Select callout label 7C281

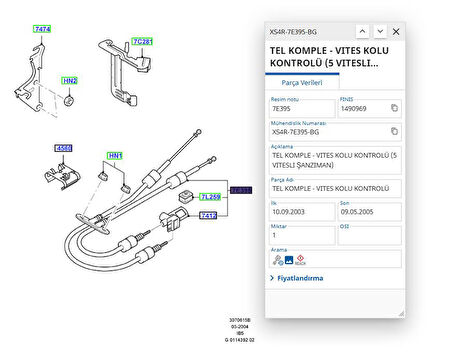point(143,42)
